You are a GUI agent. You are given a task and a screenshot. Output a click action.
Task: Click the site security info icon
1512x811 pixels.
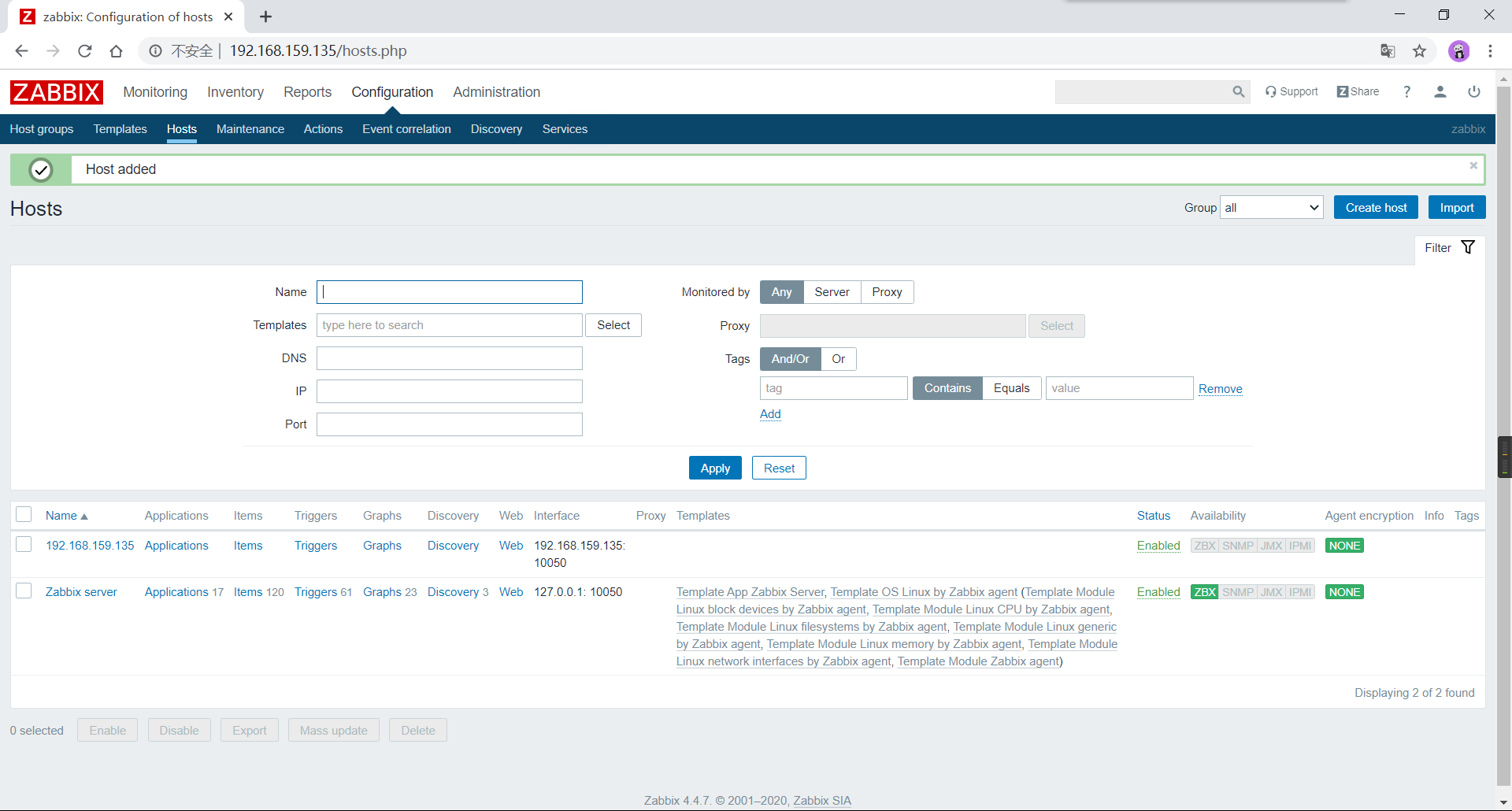point(155,51)
